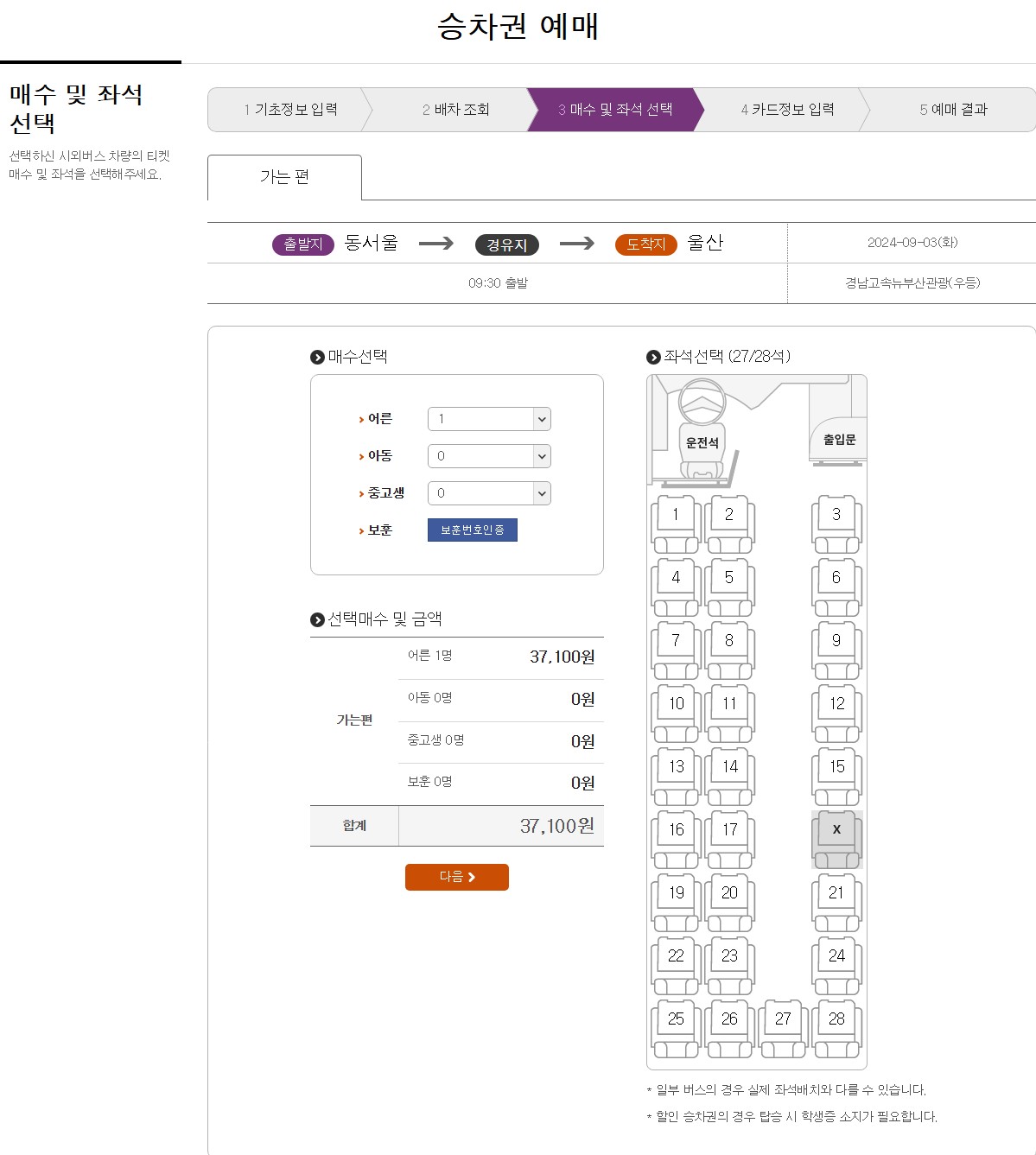The image size is (1036, 1155).
Task: Select seat 28 in the back row
Action: [835, 1019]
